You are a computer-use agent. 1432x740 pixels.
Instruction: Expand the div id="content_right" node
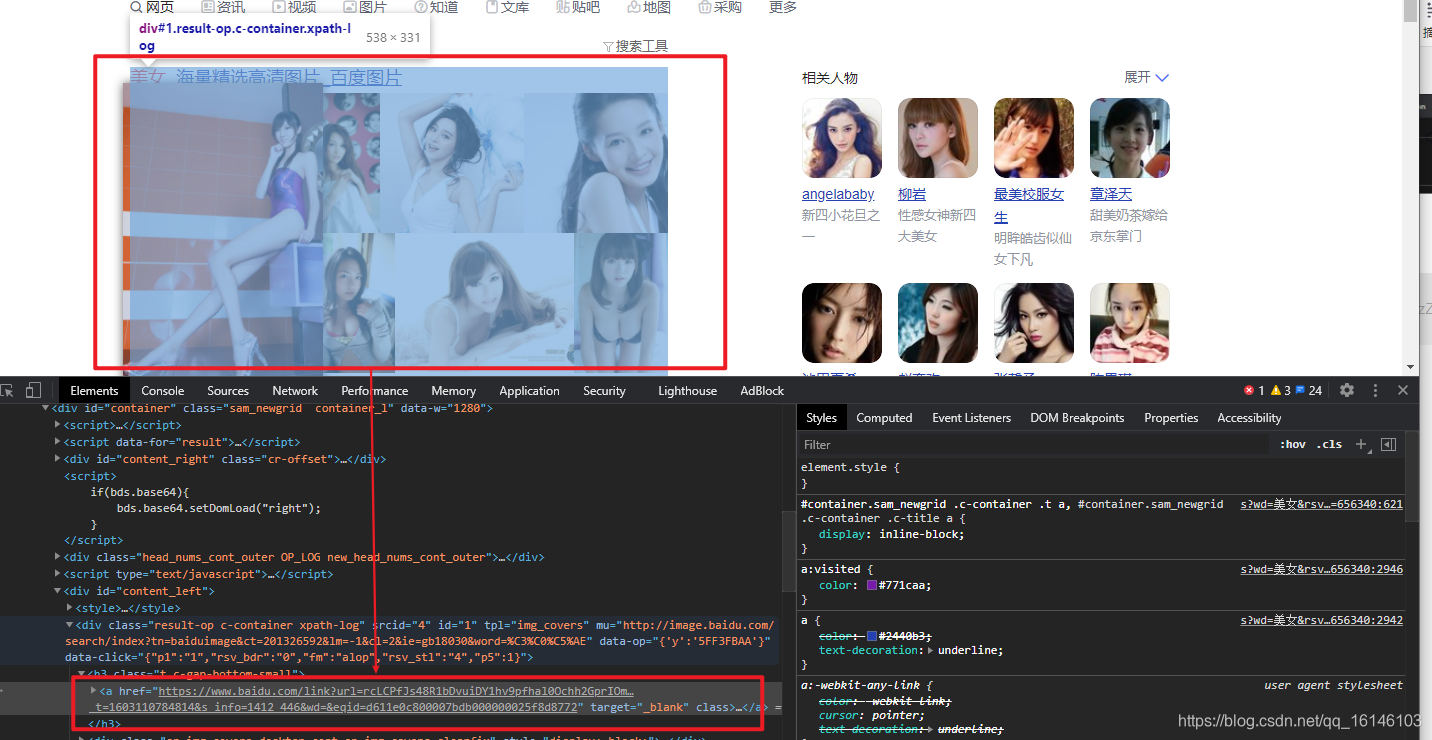57,459
